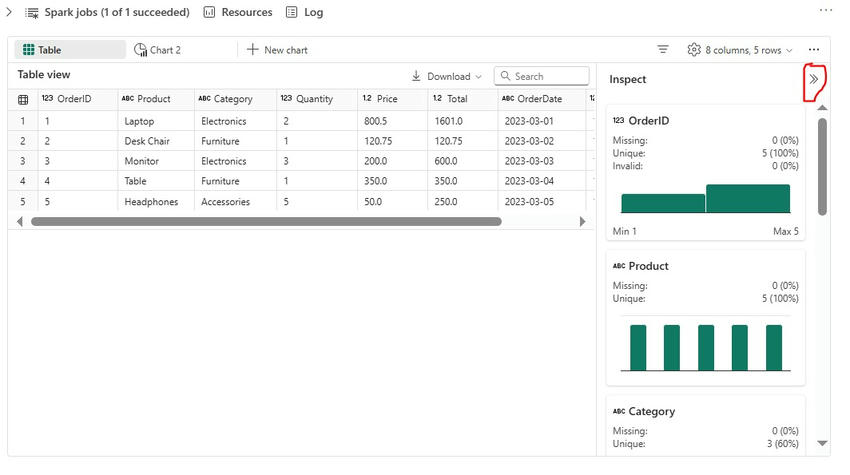Open the more options ellipsis in table toolbar
Viewport: 850px width, 475px height.
[x=814, y=49]
